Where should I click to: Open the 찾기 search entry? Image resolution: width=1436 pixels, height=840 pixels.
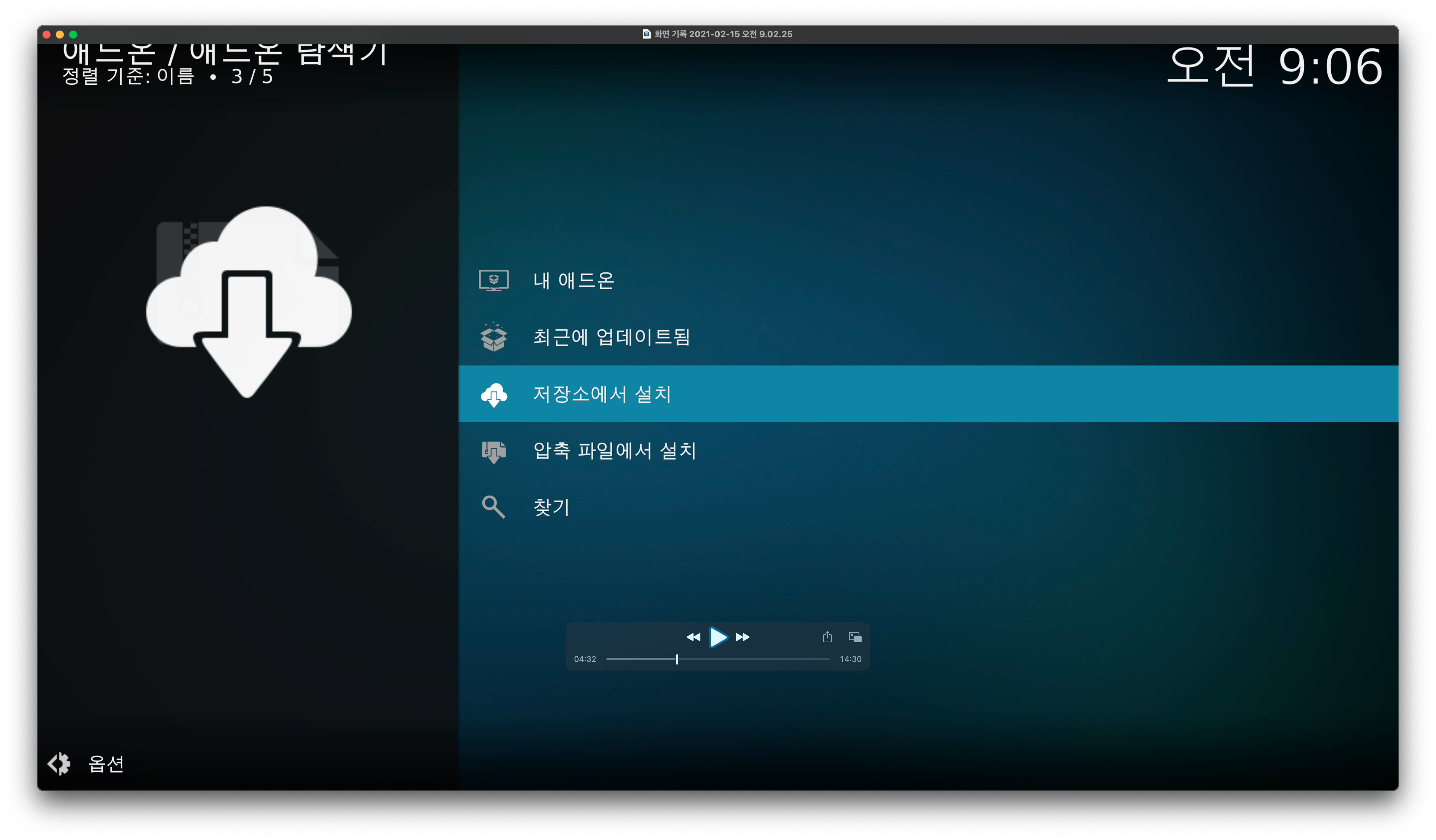[x=551, y=507]
